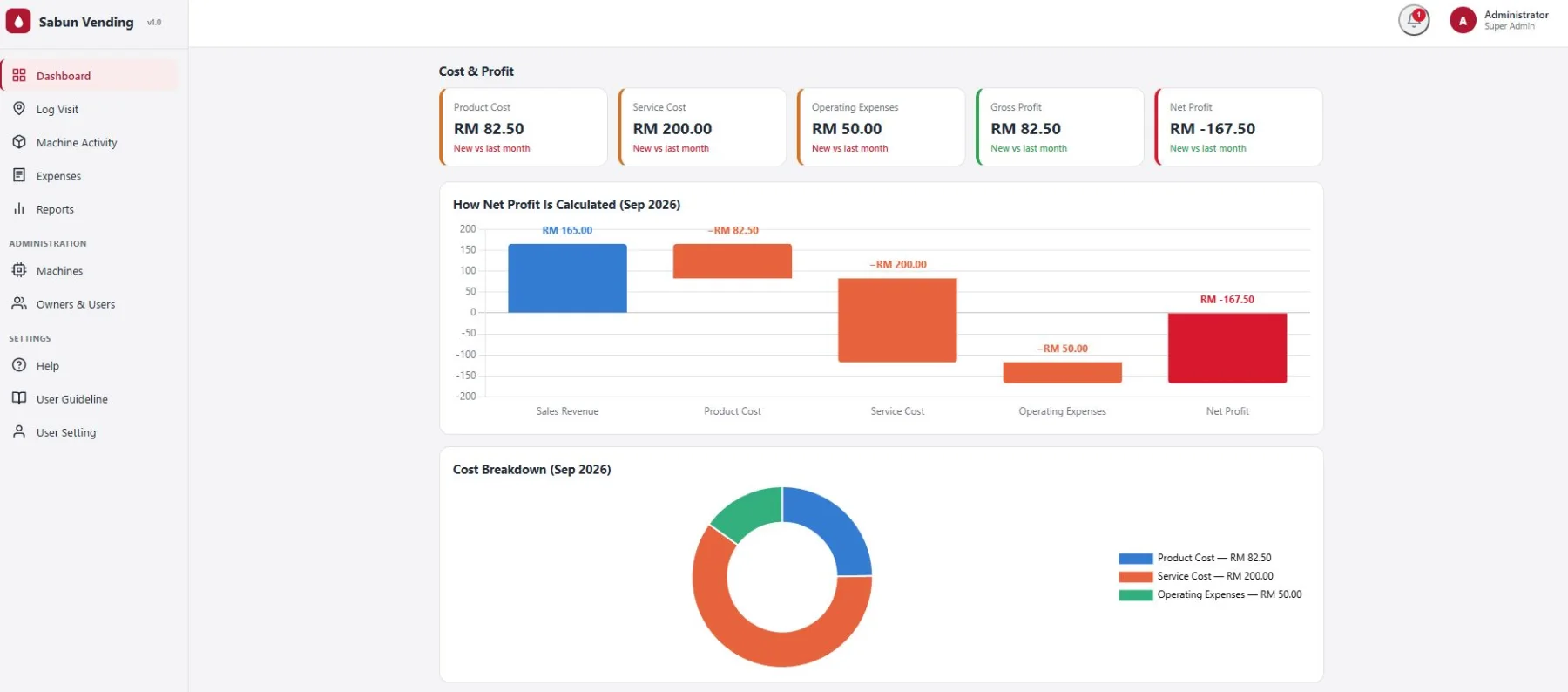The image size is (1568, 692).
Task: Open the notification bell icon
Action: [x=1413, y=21]
